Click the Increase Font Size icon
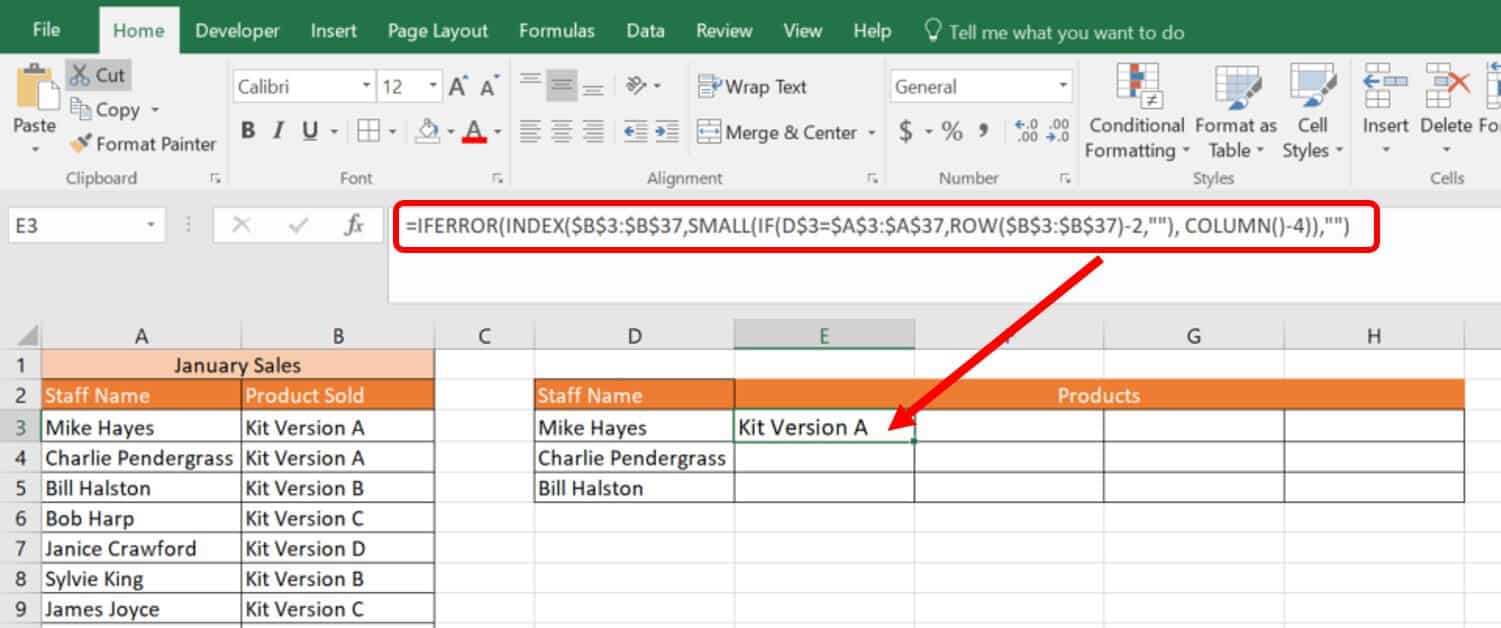This screenshot has height=628, width=1501. click(x=458, y=87)
